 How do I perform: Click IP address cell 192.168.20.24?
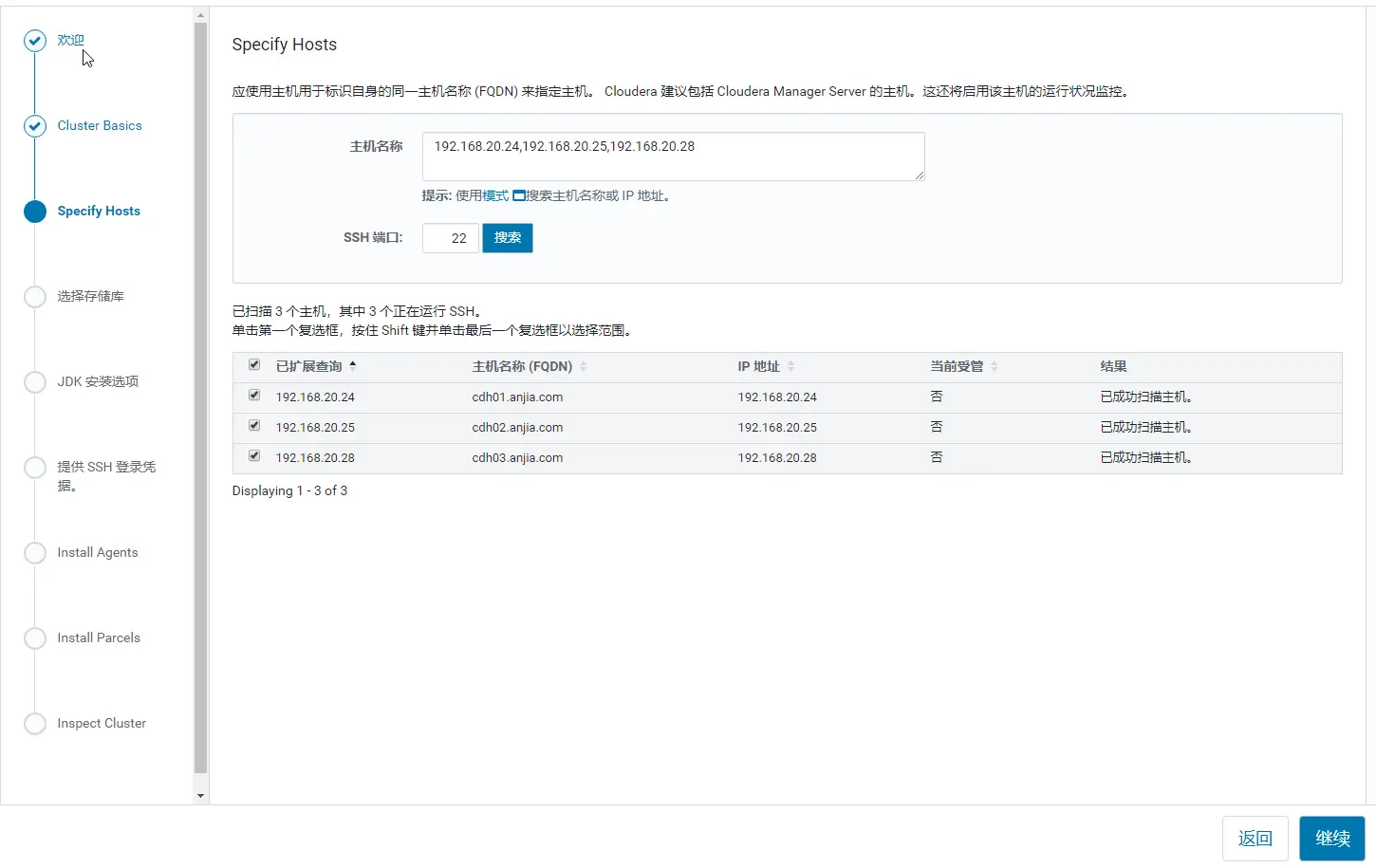[777, 397]
